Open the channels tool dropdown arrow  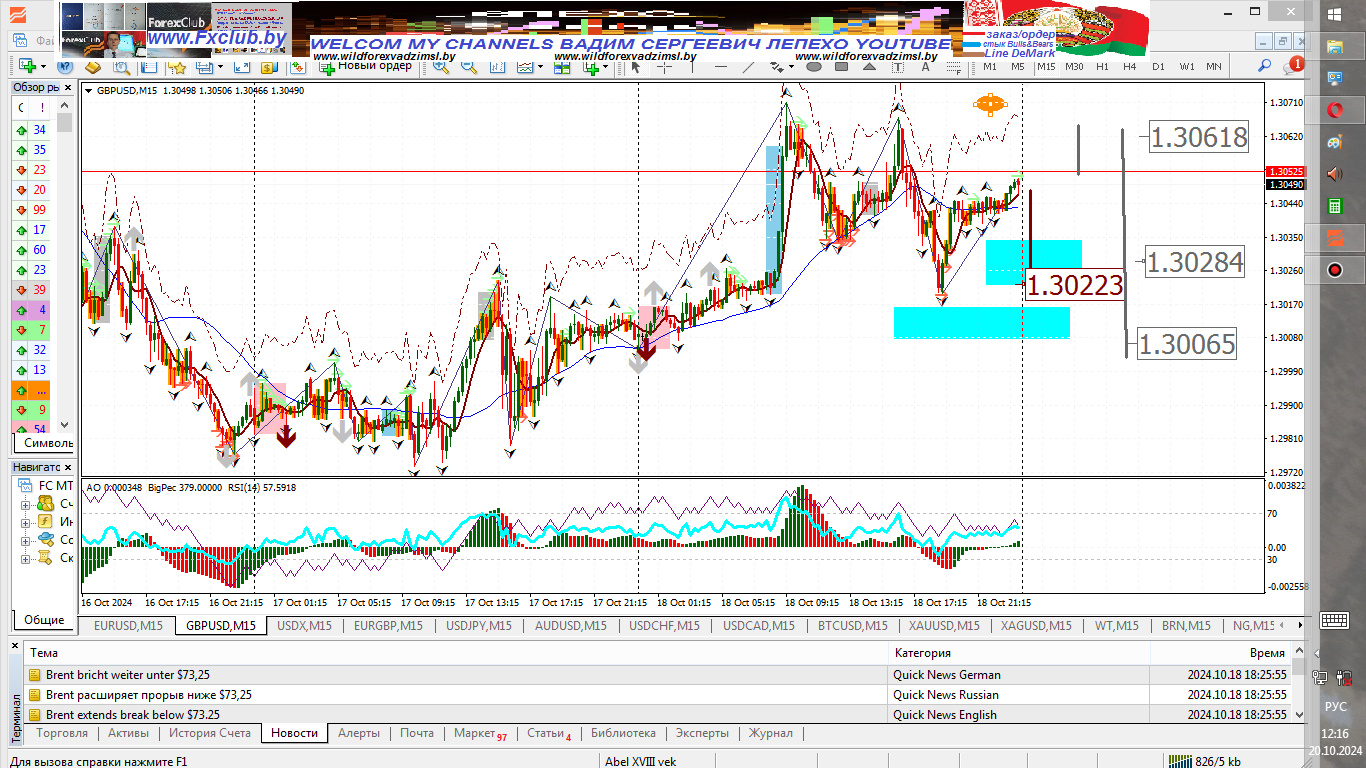click(791, 67)
